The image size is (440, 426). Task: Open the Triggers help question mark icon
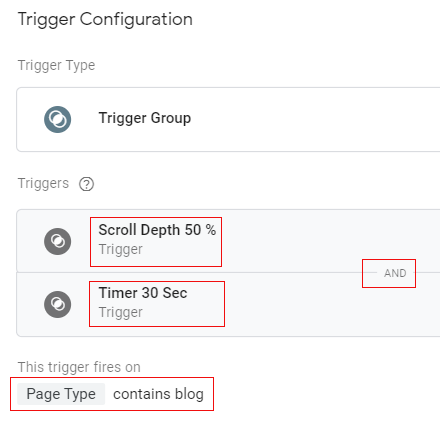(x=86, y=184)
